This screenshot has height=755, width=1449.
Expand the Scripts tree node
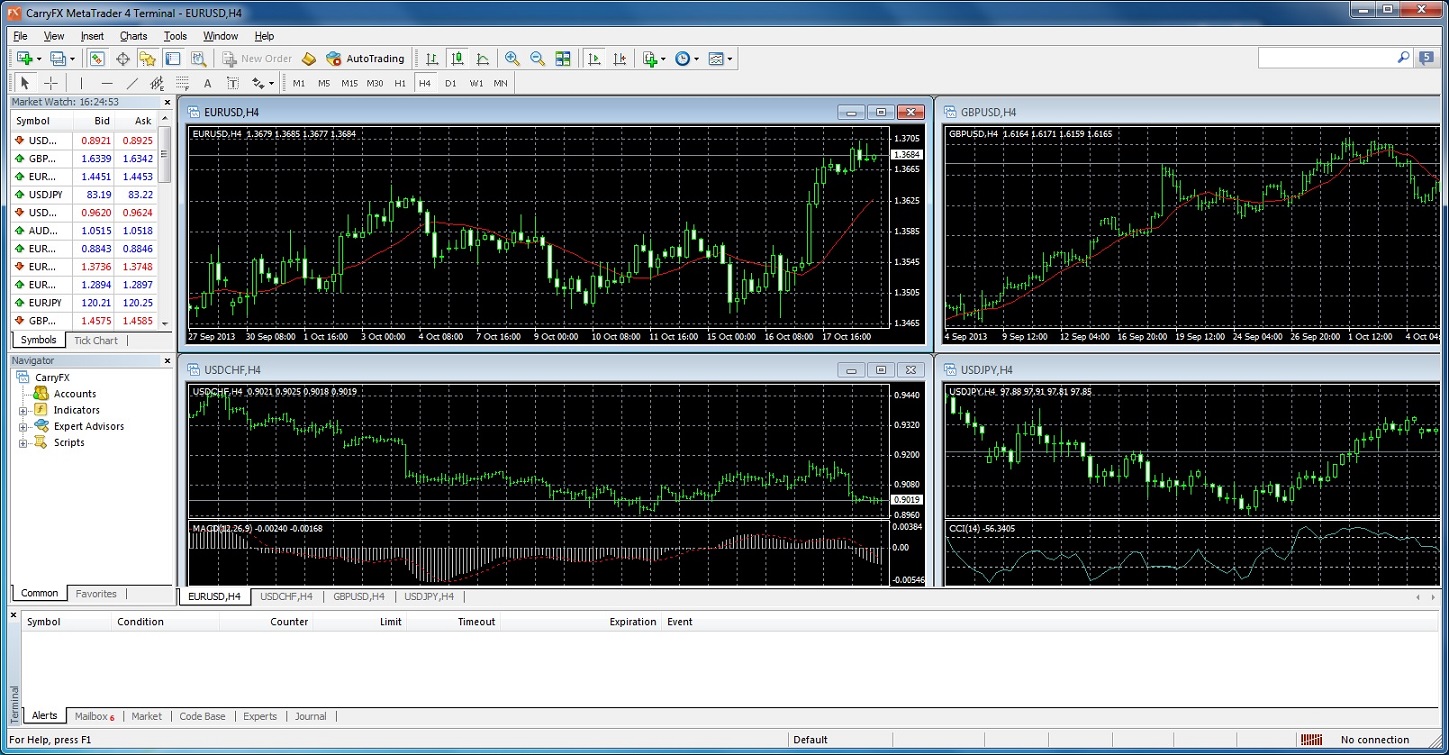(23, 443)
